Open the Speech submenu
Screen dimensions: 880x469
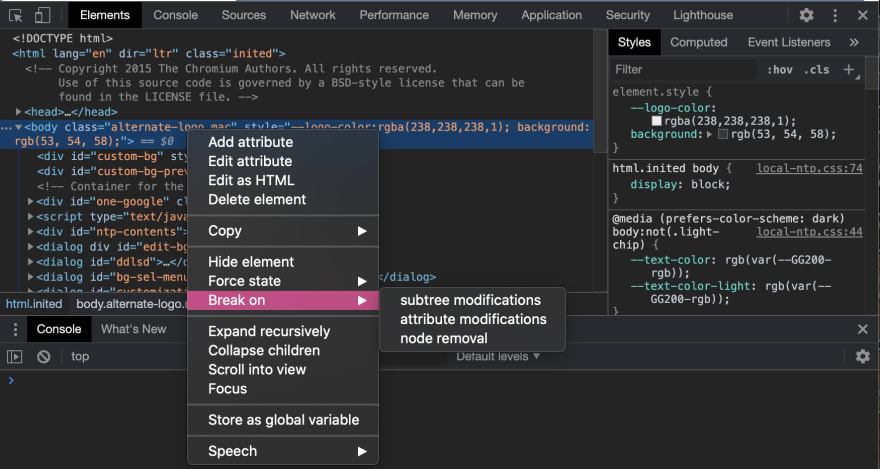tap(283, 452)
